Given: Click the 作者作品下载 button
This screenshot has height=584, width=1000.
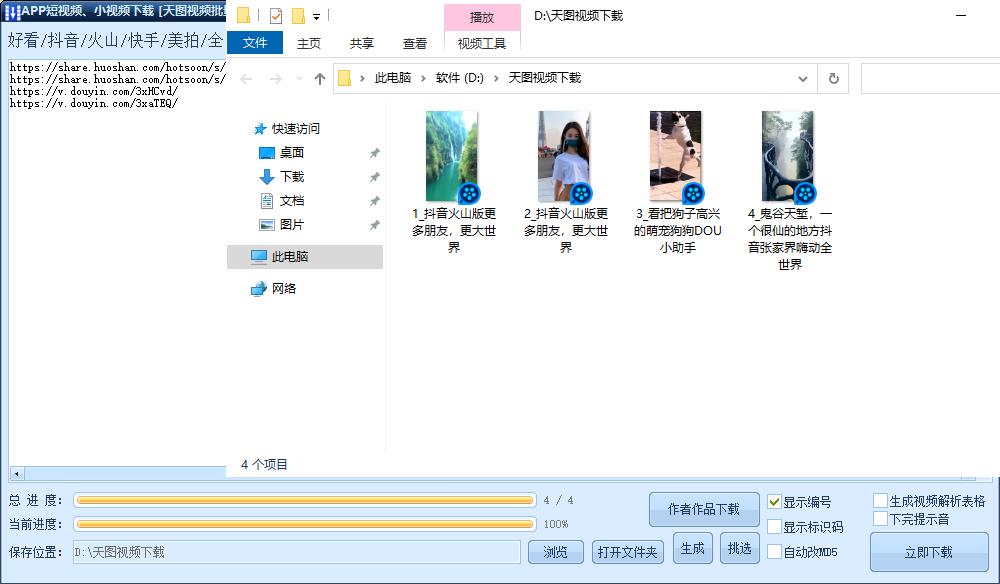Looking at the screenshot, I should coord(703,509).
